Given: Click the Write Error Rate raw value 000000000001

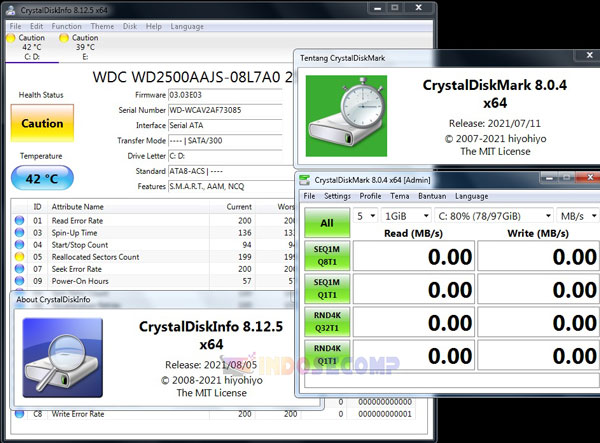Looking at the screenshot, I should coord(385,414).
